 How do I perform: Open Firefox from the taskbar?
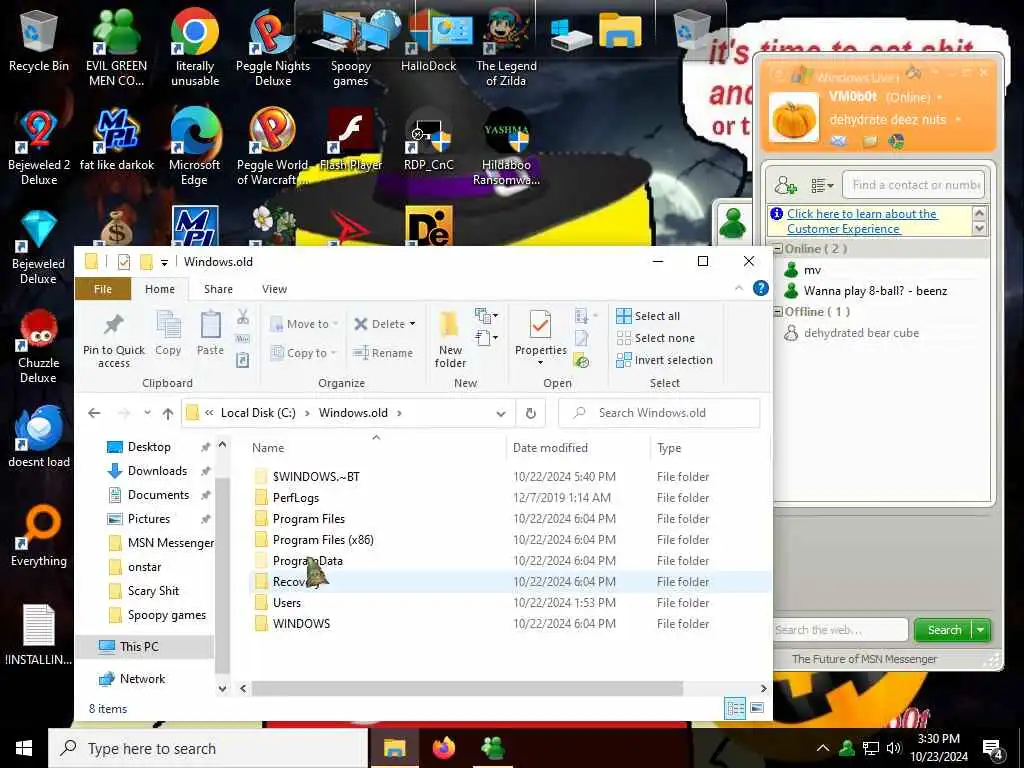point(444,748)
